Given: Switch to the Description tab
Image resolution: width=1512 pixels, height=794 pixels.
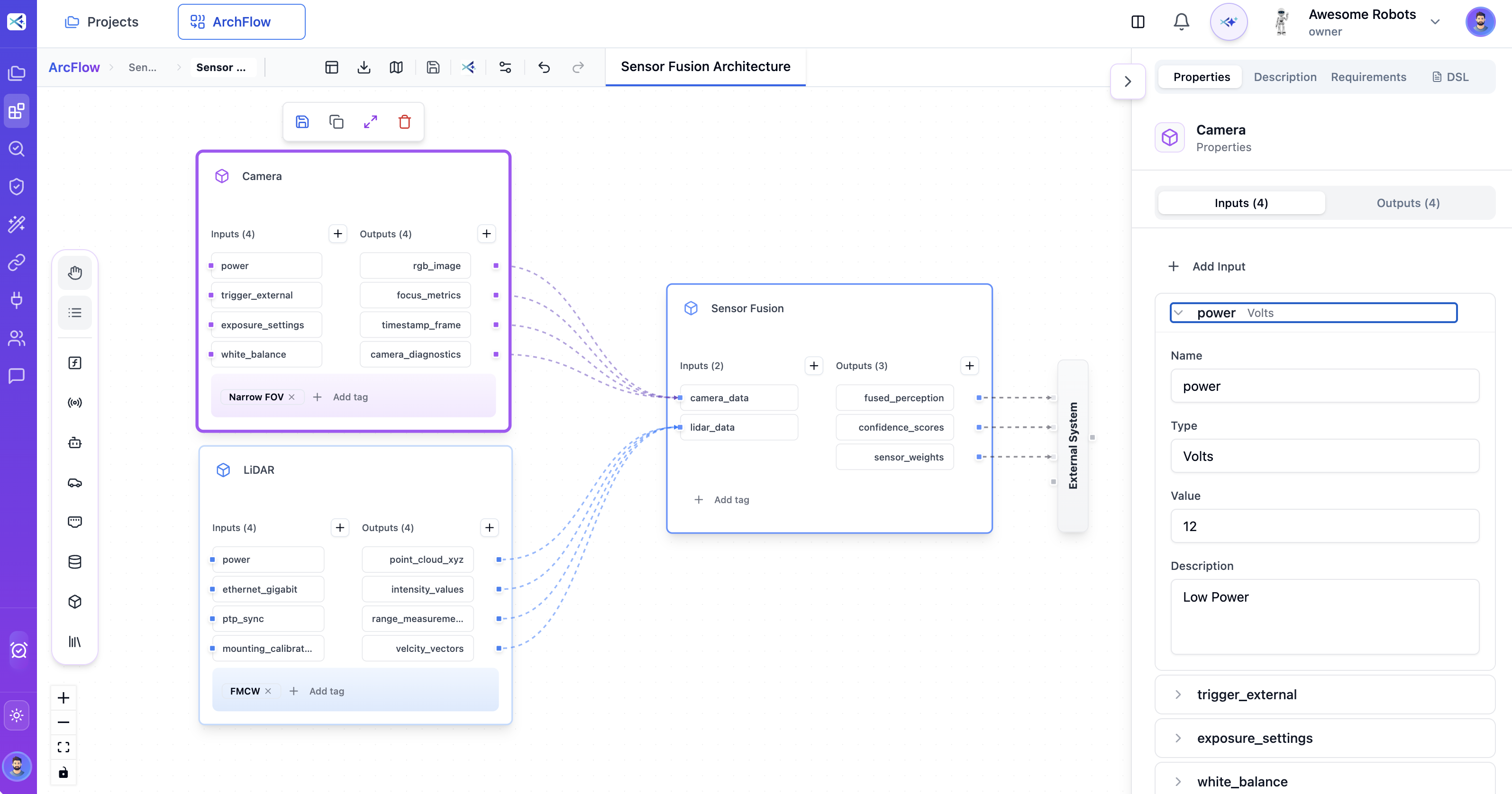Looking at the screenshot, I should [1285, 77].
